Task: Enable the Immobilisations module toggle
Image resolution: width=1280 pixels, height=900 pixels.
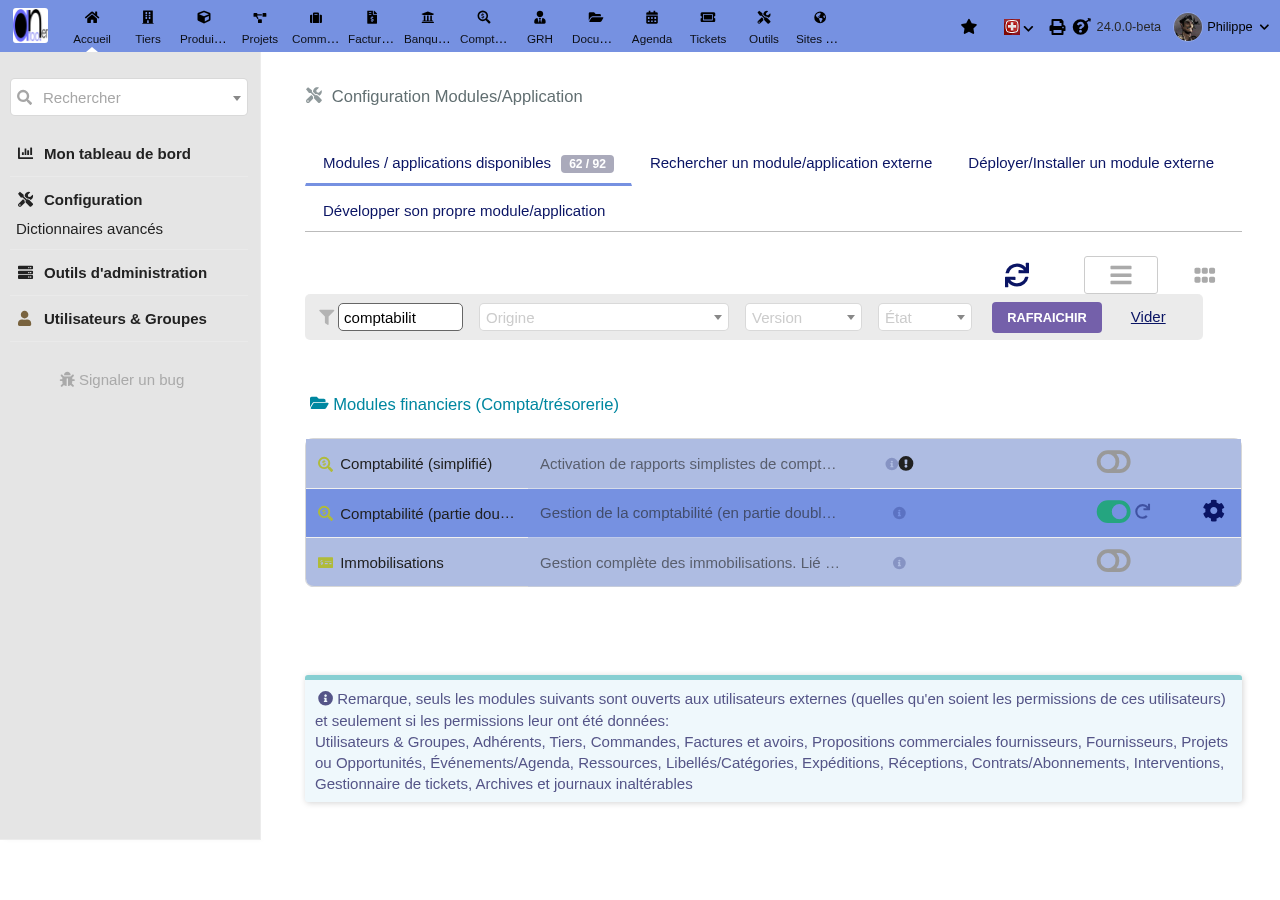Action: [1113, 560]
